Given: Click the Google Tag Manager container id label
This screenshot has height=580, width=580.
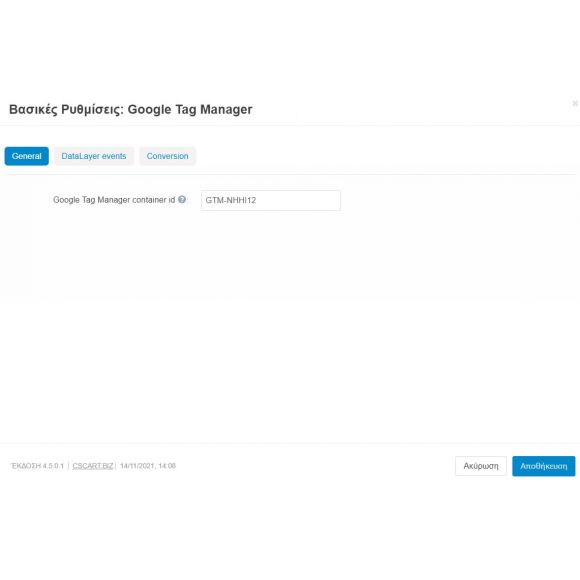Looking at the screenshot, I should tap(114, 200).
